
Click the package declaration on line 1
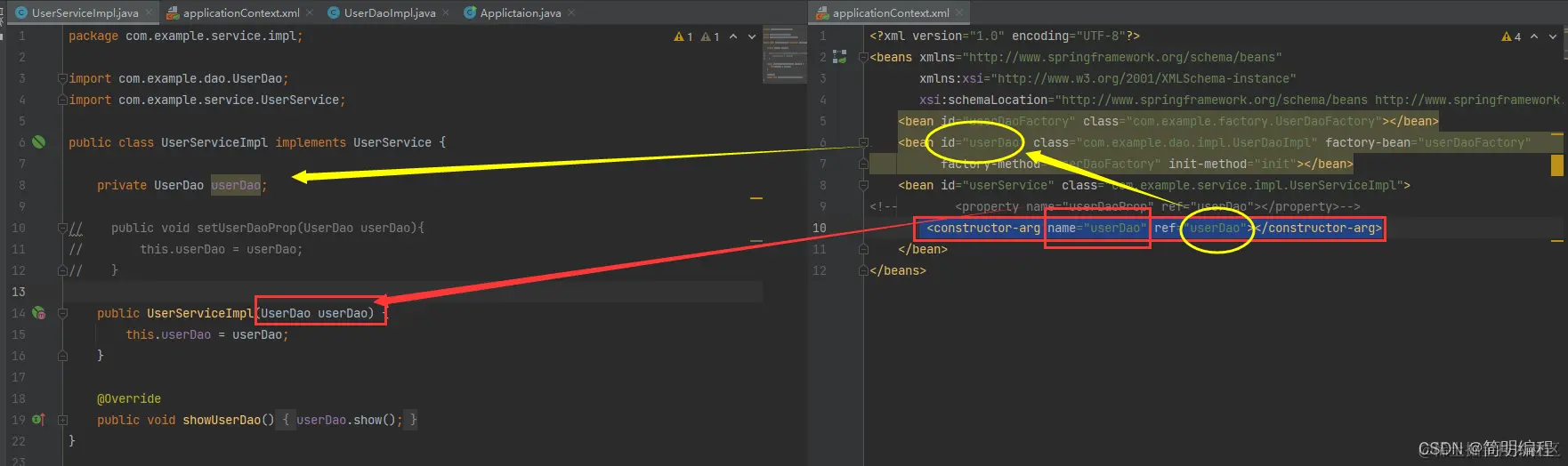point(186,36)
